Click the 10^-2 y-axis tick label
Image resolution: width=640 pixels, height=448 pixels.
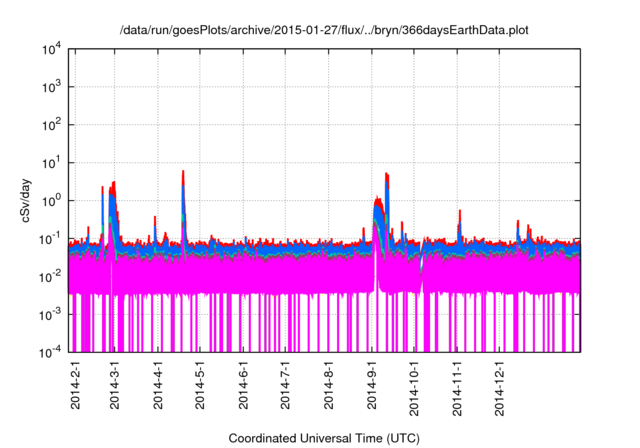coord(50,276)
